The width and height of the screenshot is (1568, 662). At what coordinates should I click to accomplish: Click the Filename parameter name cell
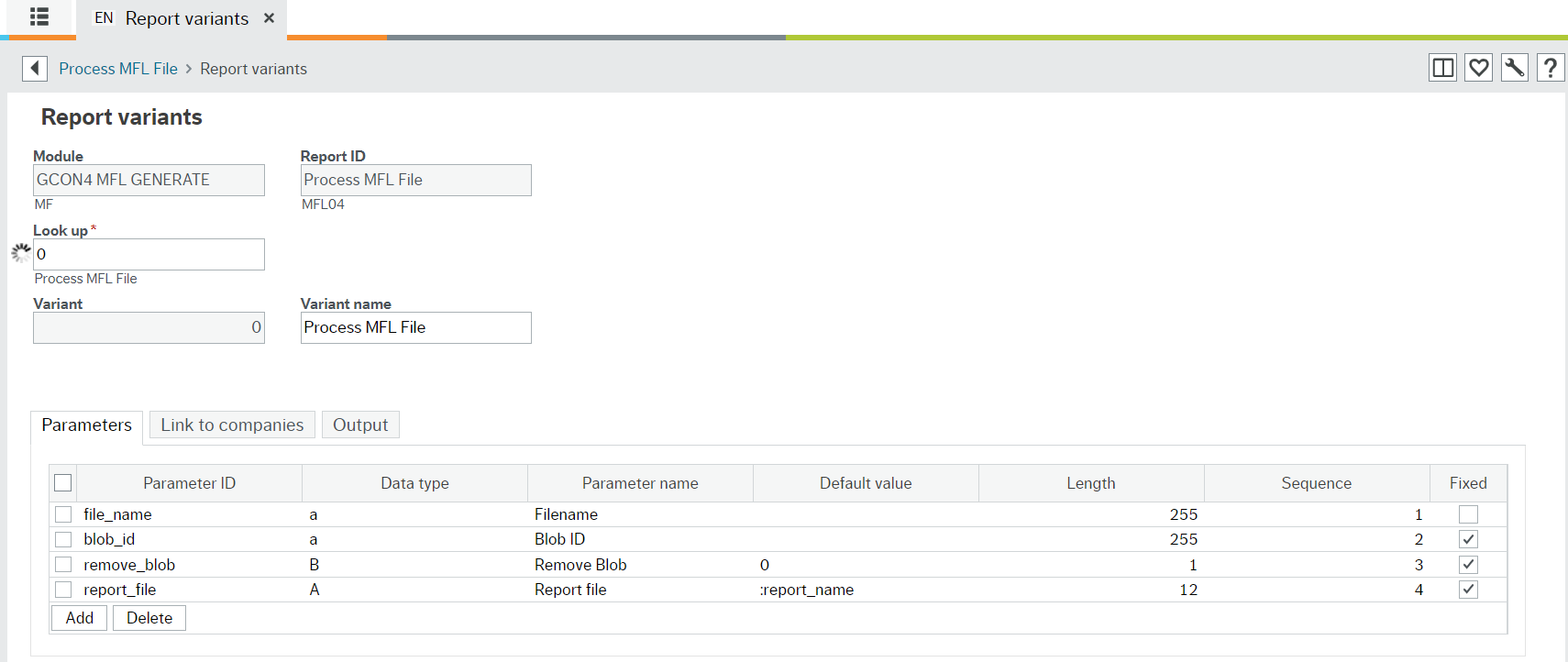coord(640,514)
